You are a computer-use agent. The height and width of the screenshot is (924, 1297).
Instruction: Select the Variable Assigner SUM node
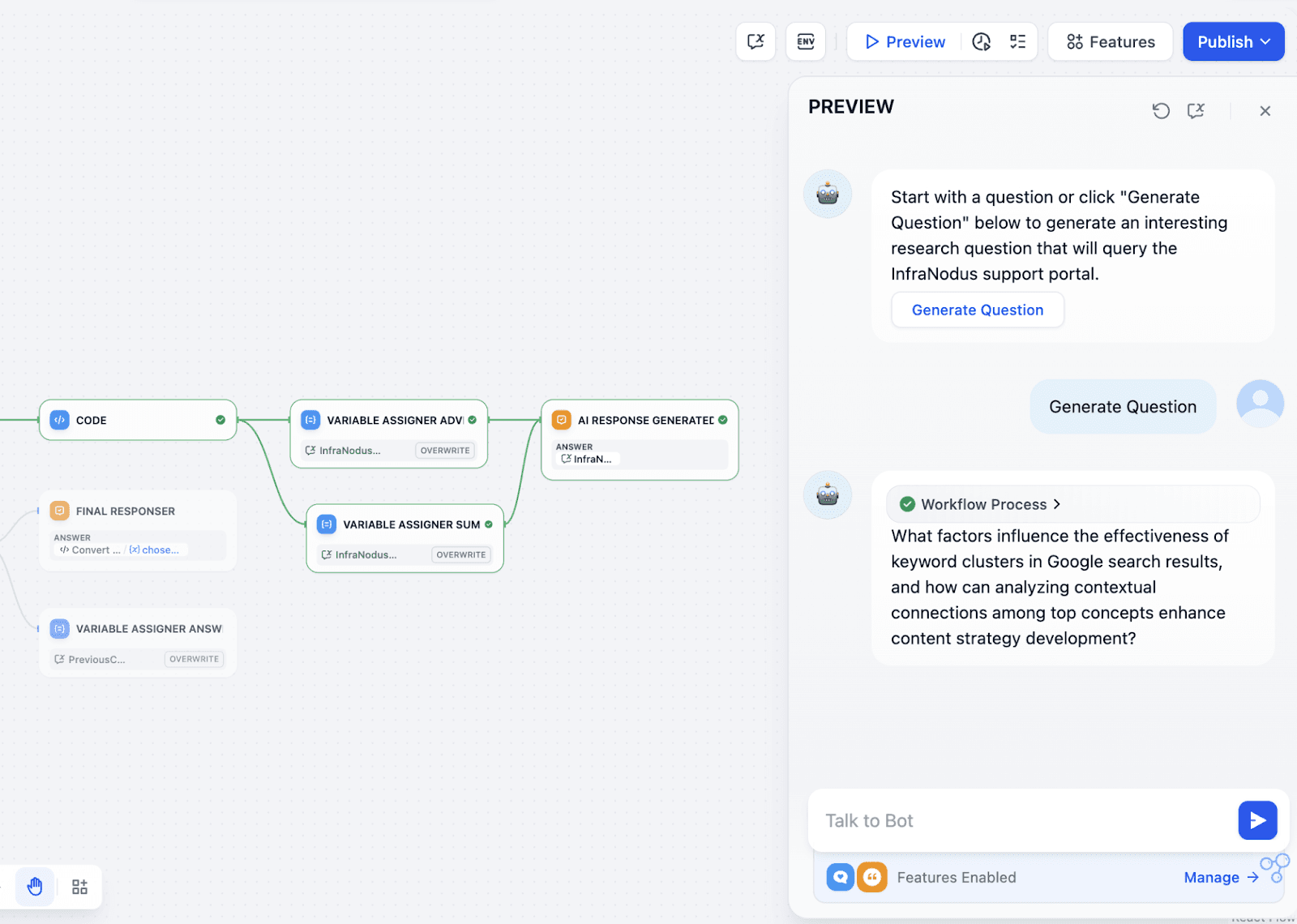coord(404,524)
